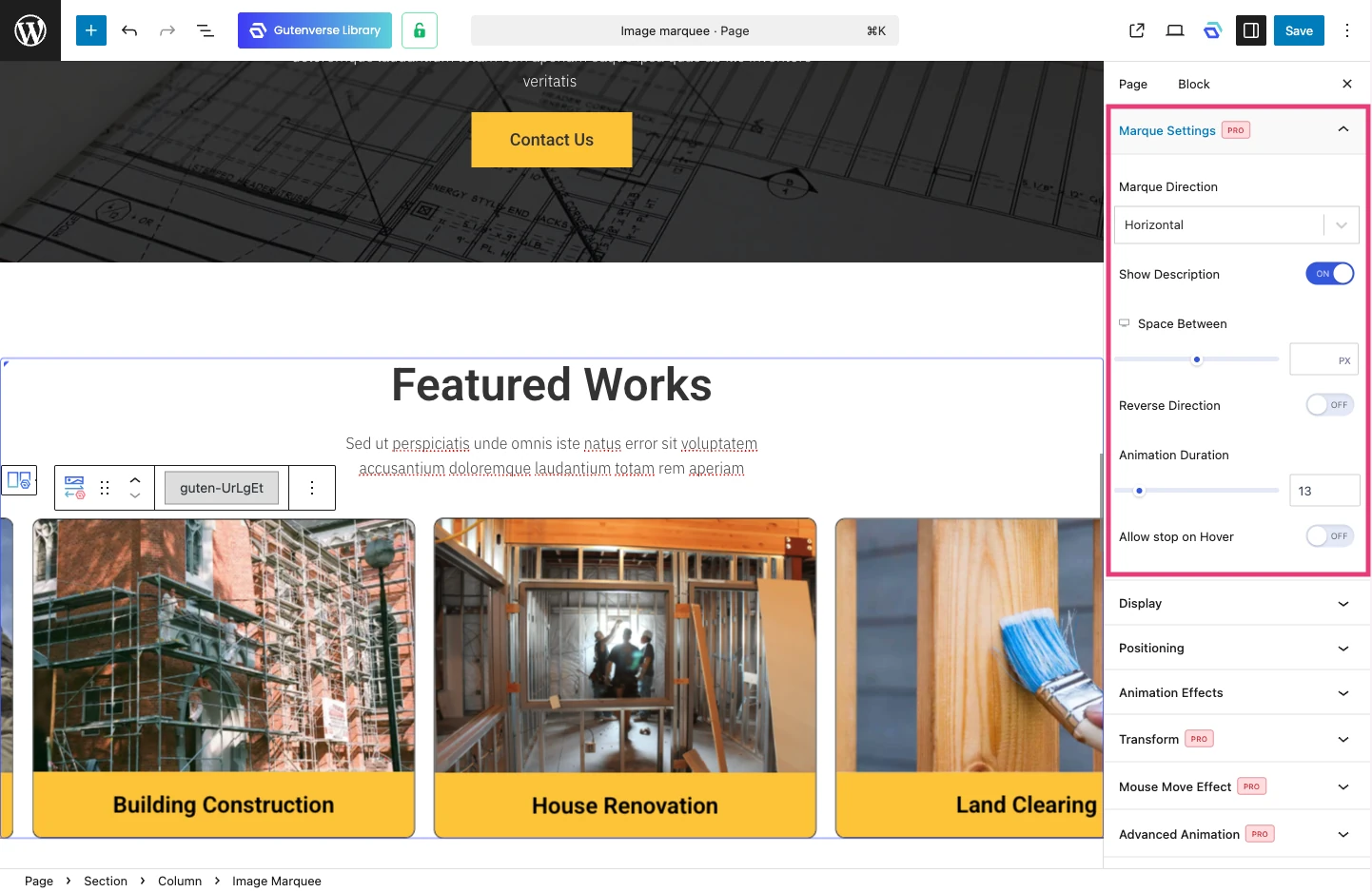
Task: Open page preview in new tab icon
Action: 1137,30
